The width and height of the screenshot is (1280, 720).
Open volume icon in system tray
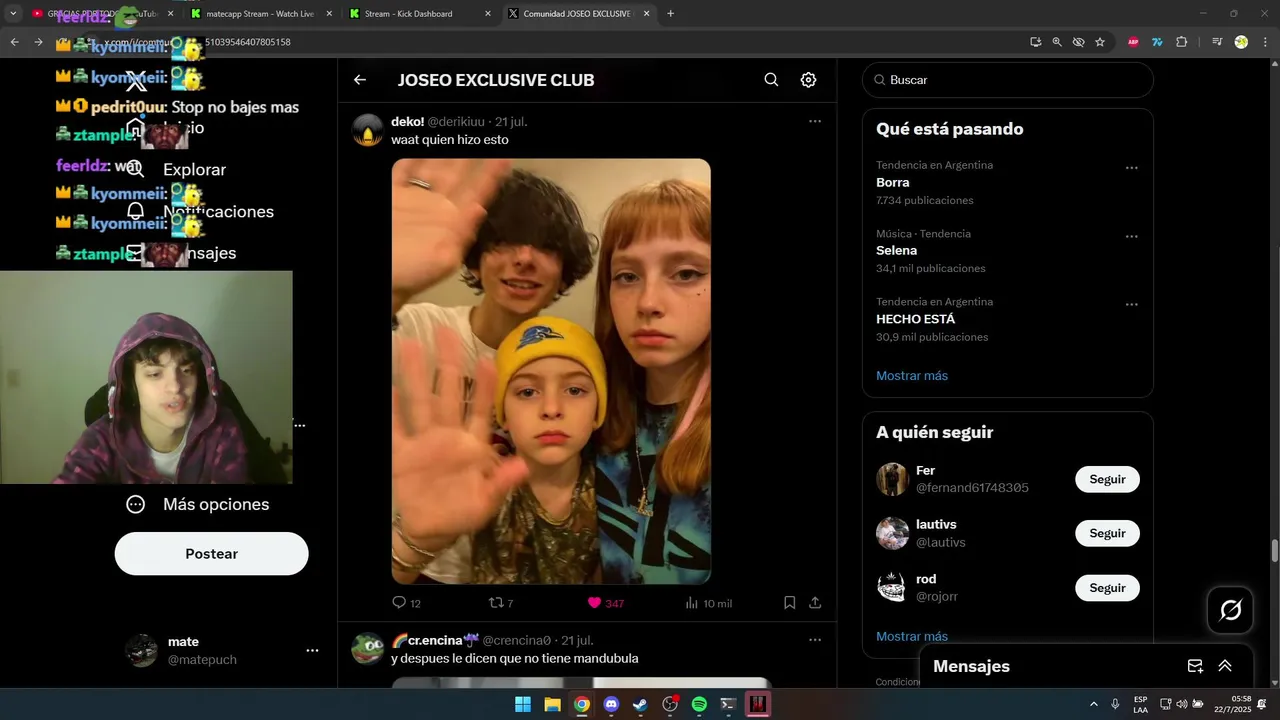[x=1182, y=705]
